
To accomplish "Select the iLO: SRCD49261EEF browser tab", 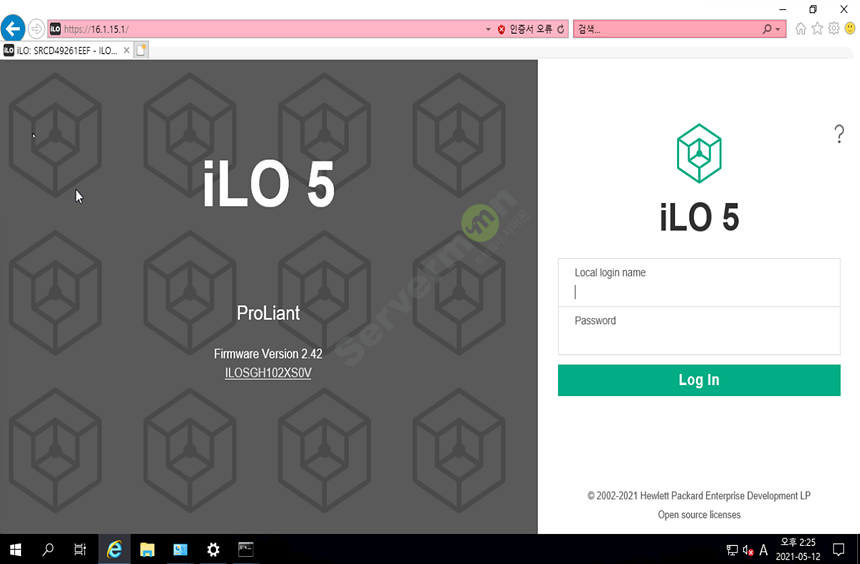I will [66, 50].
